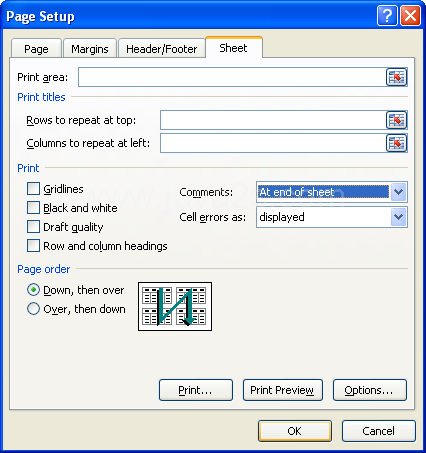Enable the Gridlines checkbox
Viewport: 426px width, 453px height.
point(33,189)
